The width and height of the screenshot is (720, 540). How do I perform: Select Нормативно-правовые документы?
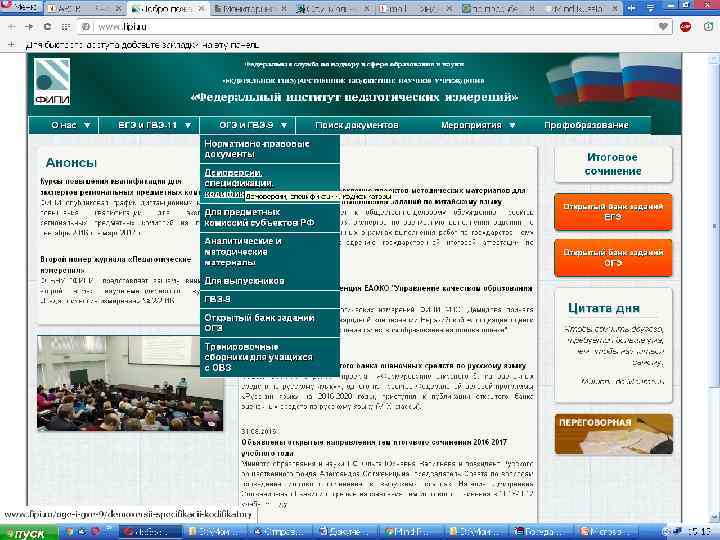pos(270,149)
